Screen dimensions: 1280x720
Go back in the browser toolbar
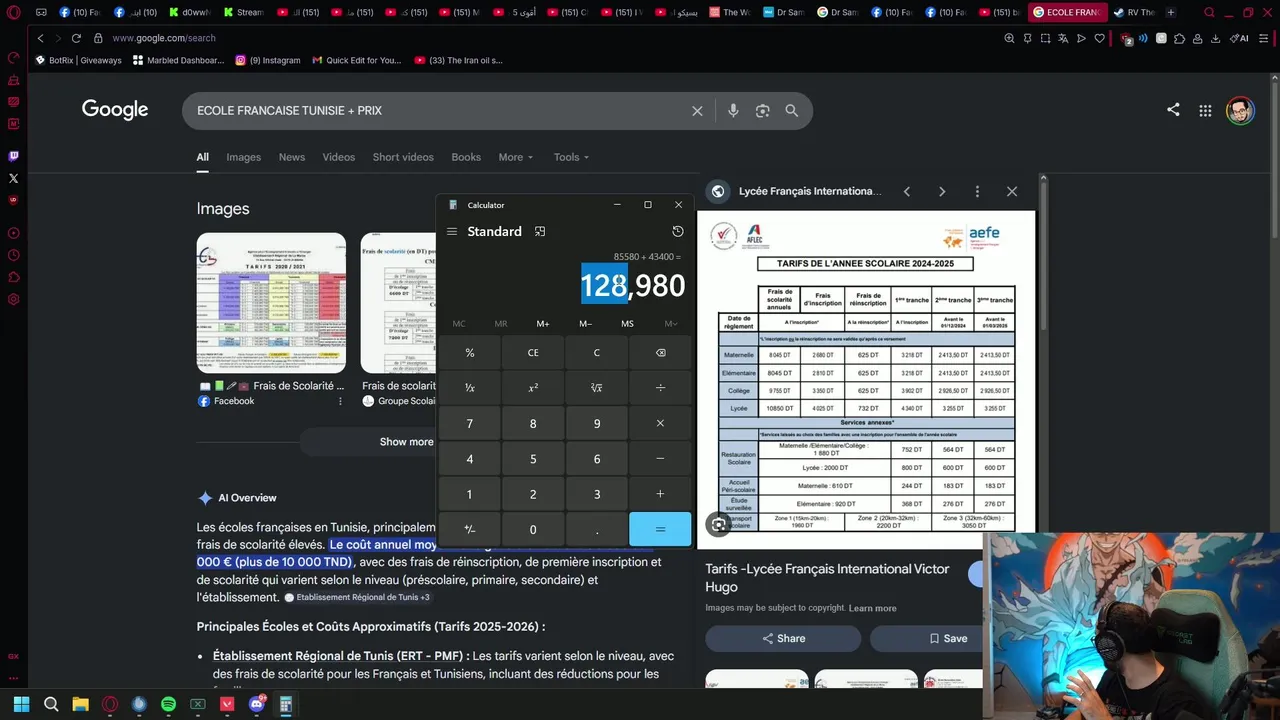click(40, 38)
